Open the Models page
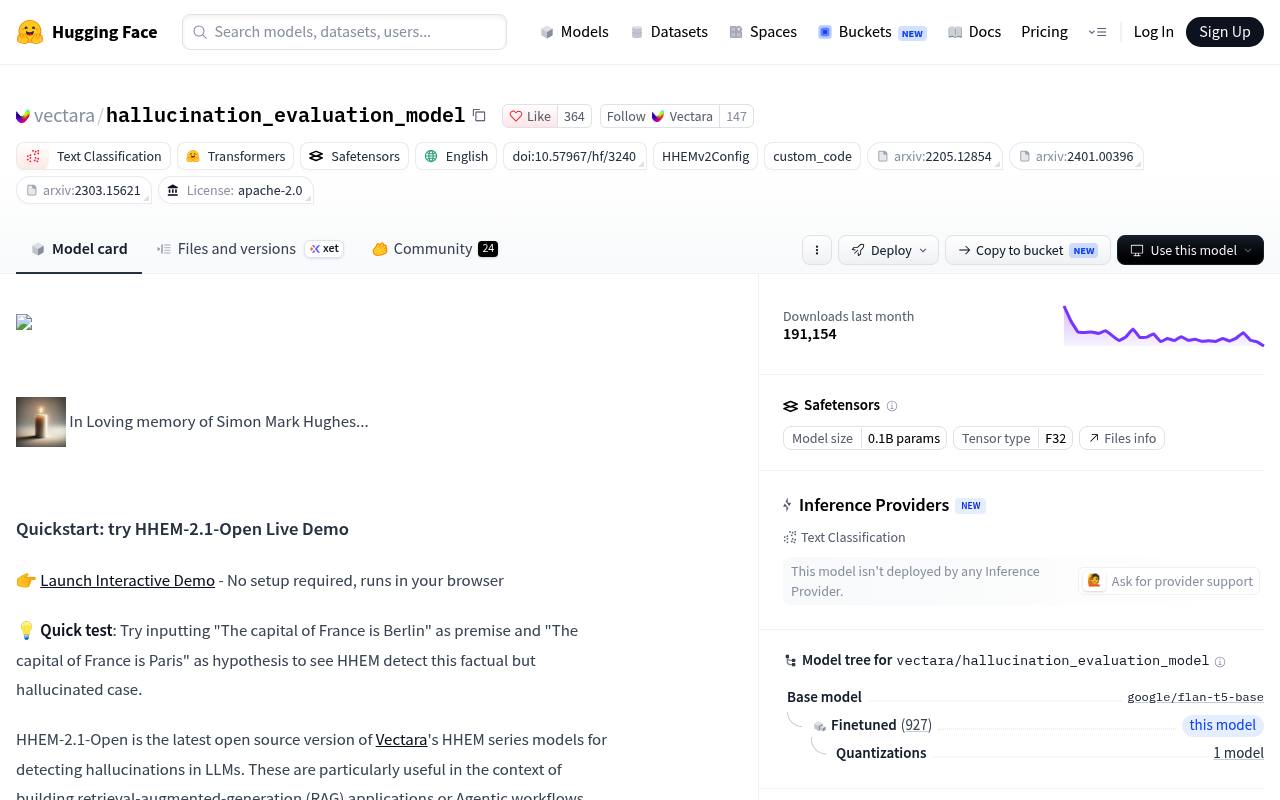The image size is (1280, 800). (x=574, y=32)
